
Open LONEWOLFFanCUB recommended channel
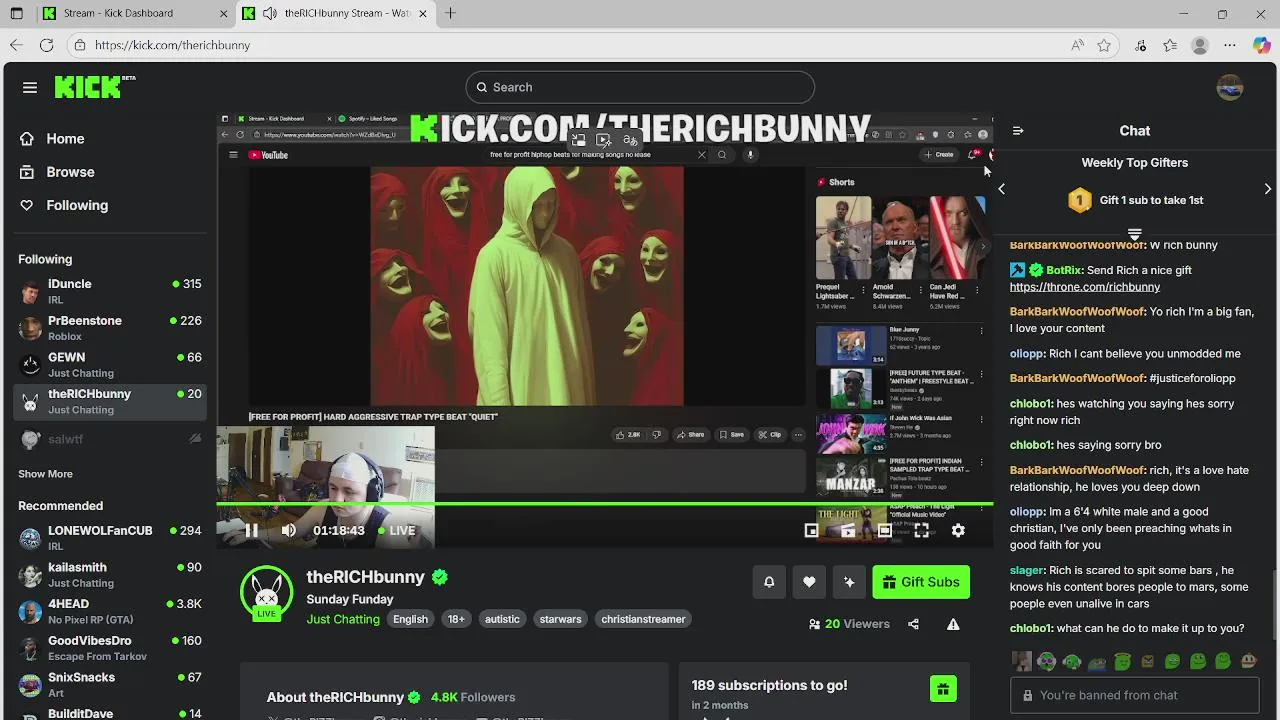110,538
